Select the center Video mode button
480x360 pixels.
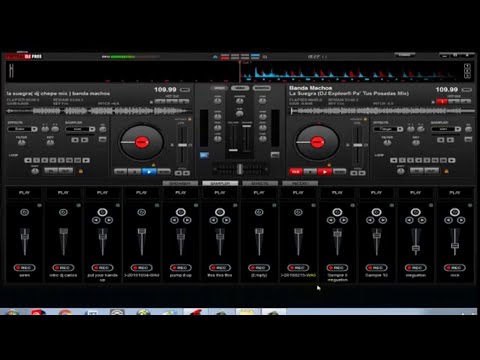point(240,88)
